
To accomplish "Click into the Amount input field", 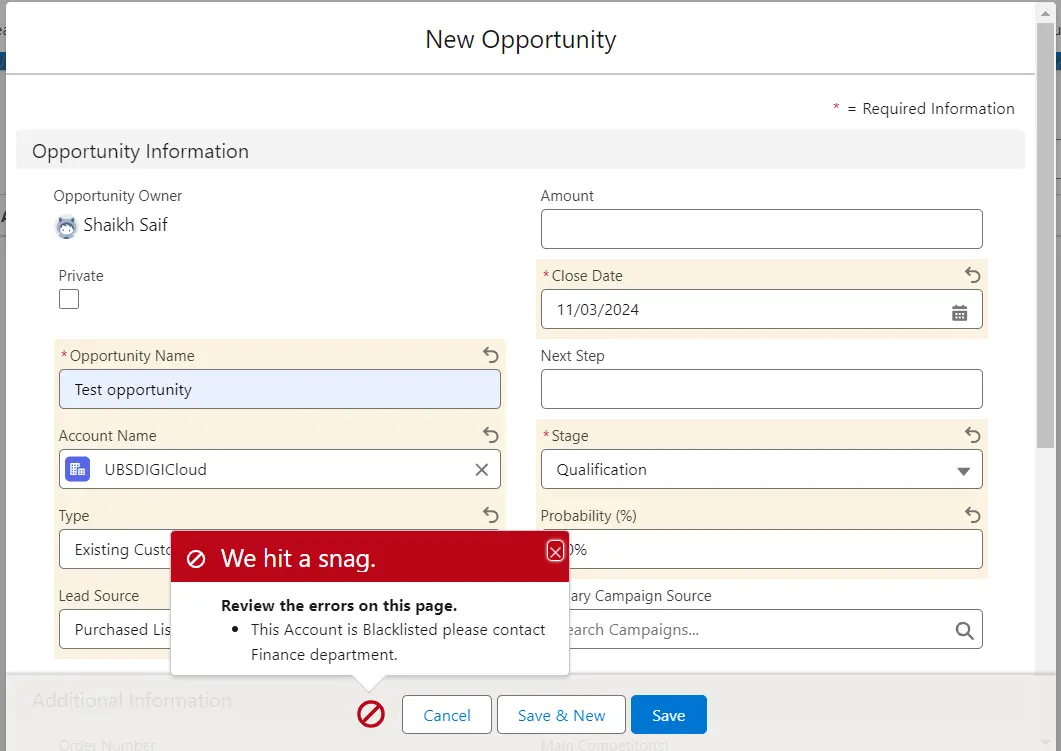I will click(761, 229).
